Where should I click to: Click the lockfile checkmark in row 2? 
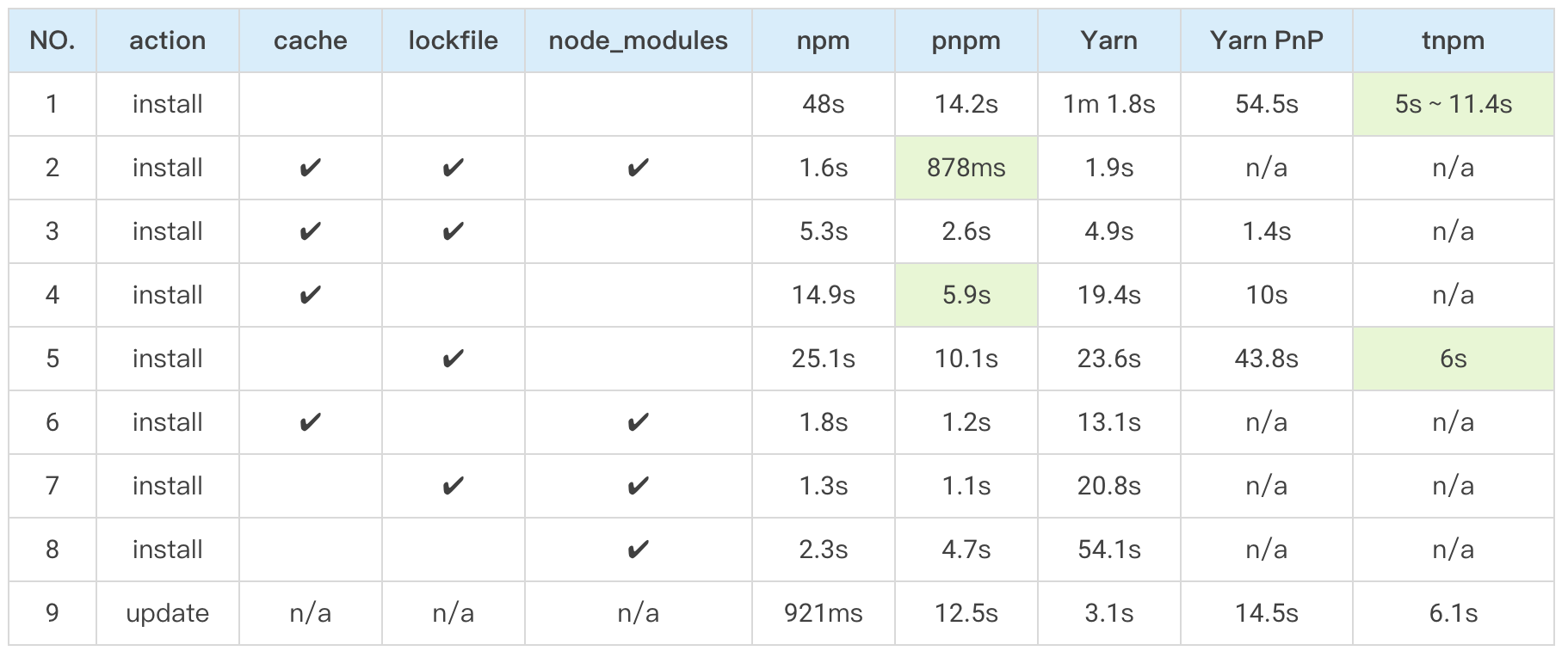pos(453,168)
